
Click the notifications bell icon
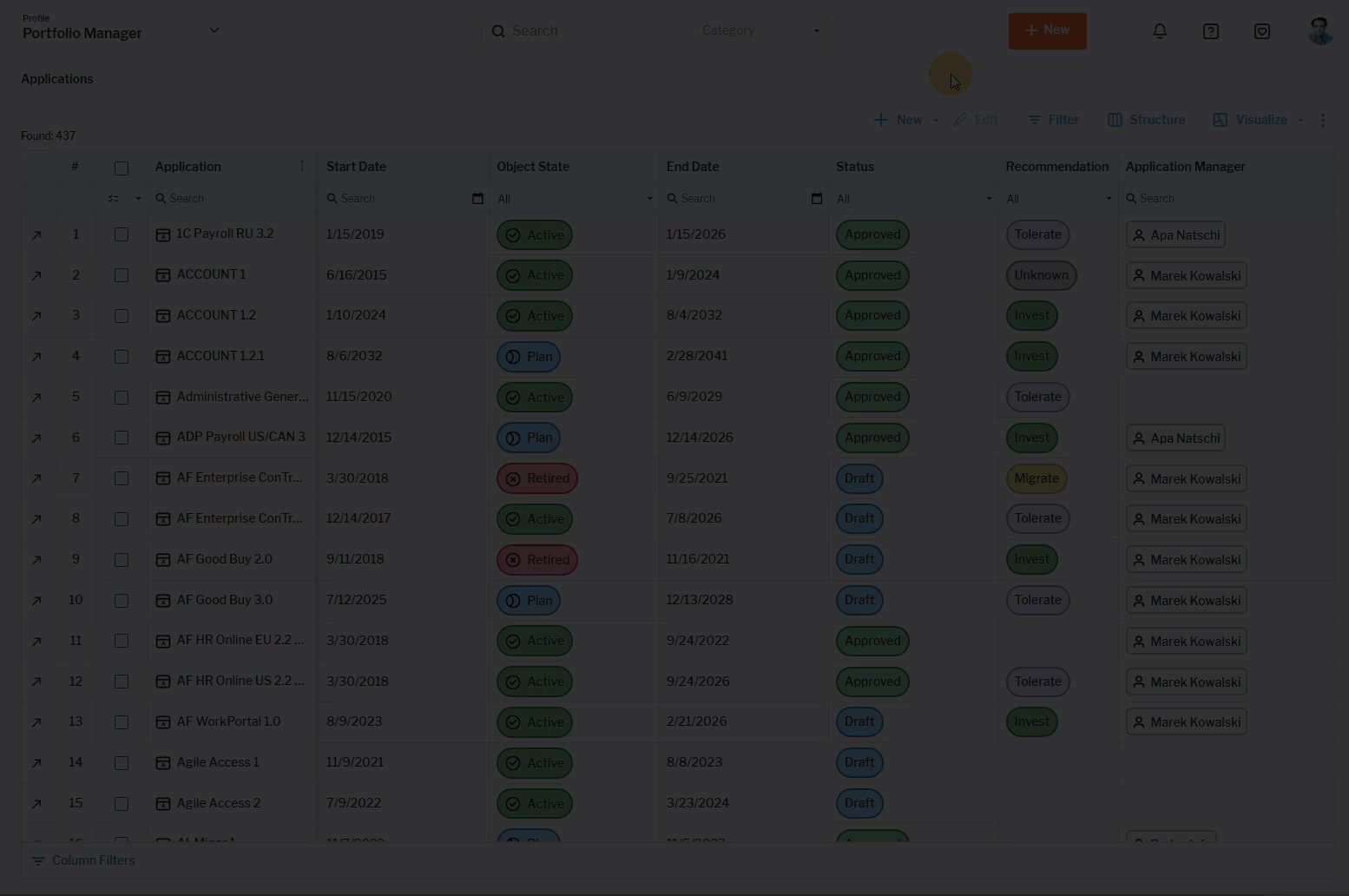pos(1160,31)
